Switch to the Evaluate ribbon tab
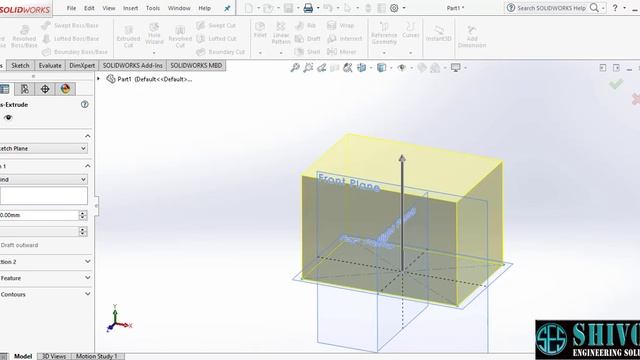 tap(50, 65)
